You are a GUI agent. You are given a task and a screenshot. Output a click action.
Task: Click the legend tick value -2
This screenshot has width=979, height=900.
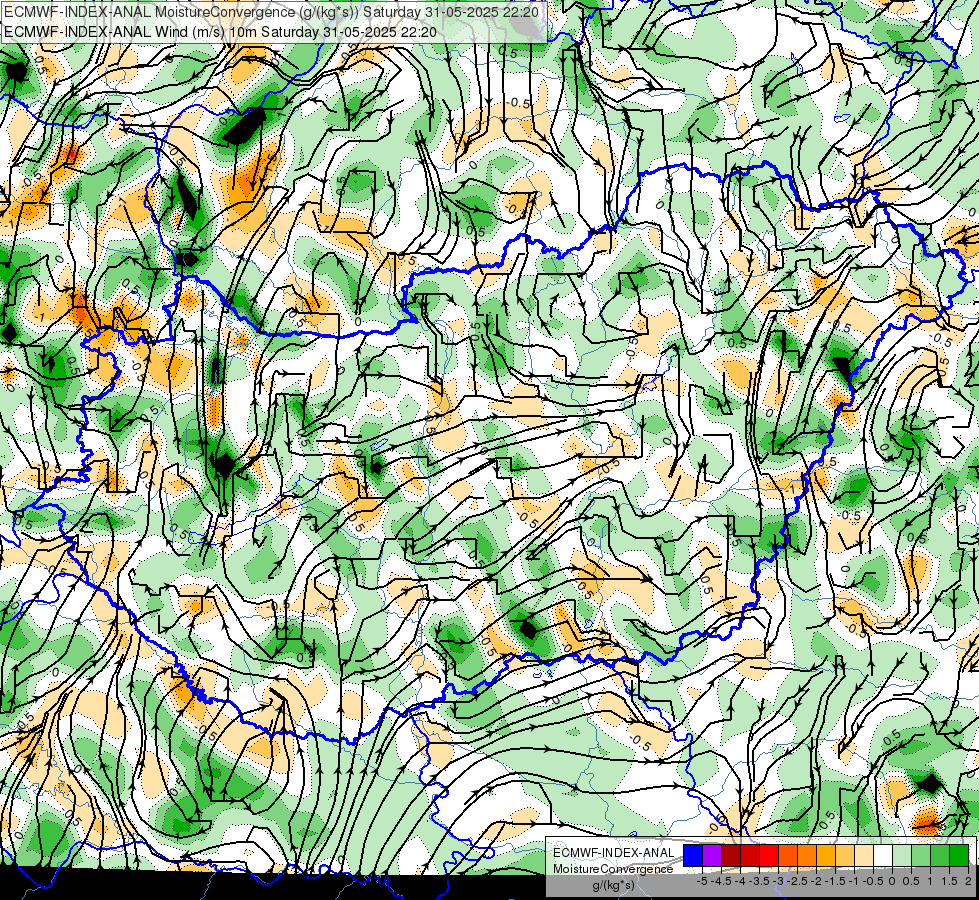click(x=817, y=881)
